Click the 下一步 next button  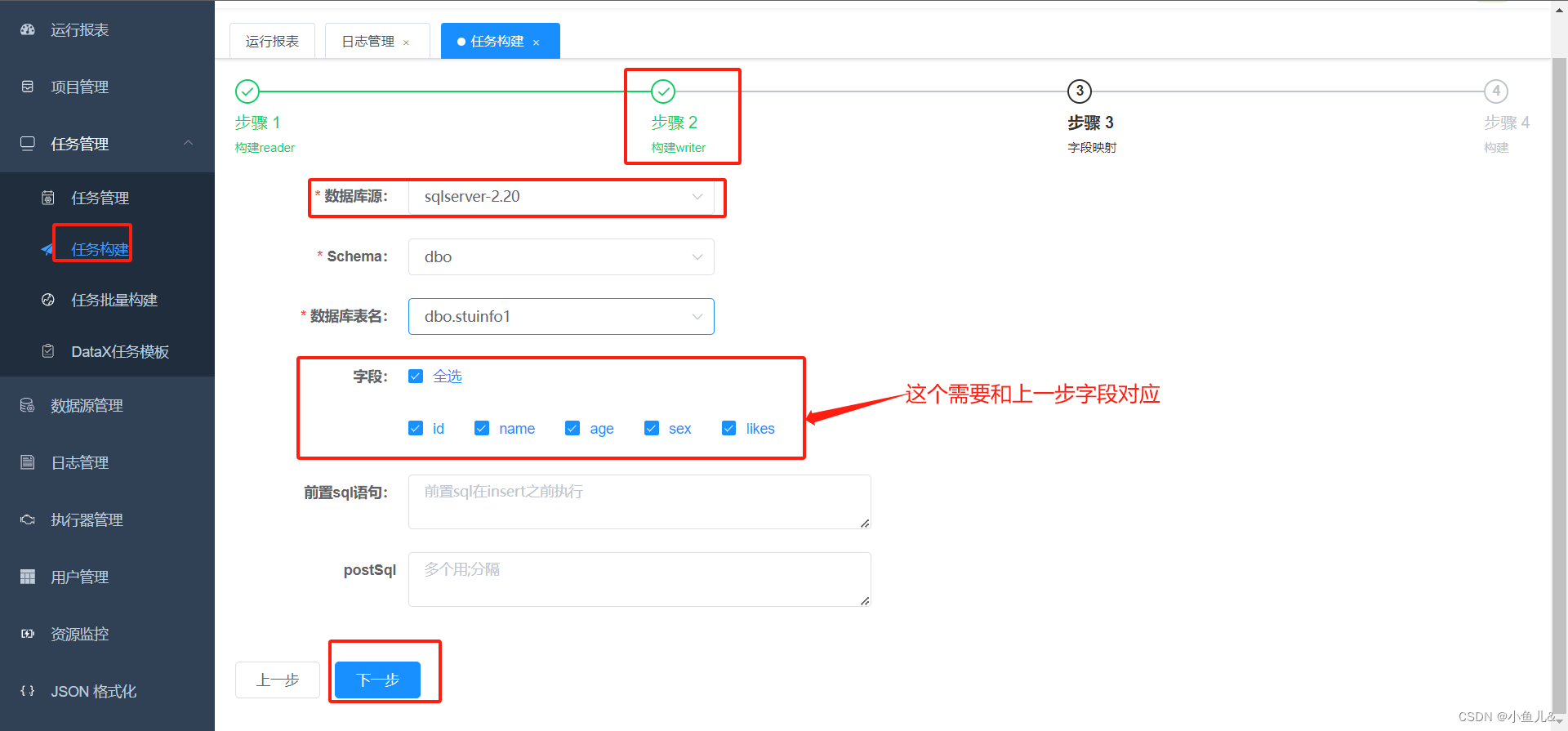pos(377,680)
